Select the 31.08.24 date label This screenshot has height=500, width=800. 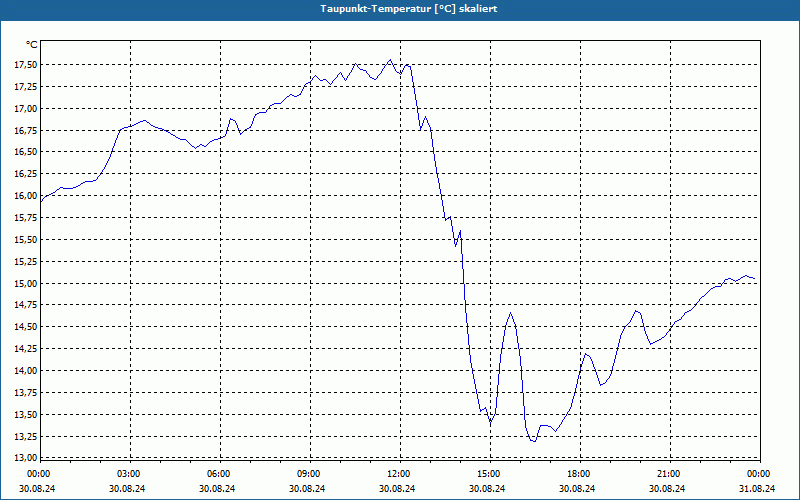pos(757,489)
